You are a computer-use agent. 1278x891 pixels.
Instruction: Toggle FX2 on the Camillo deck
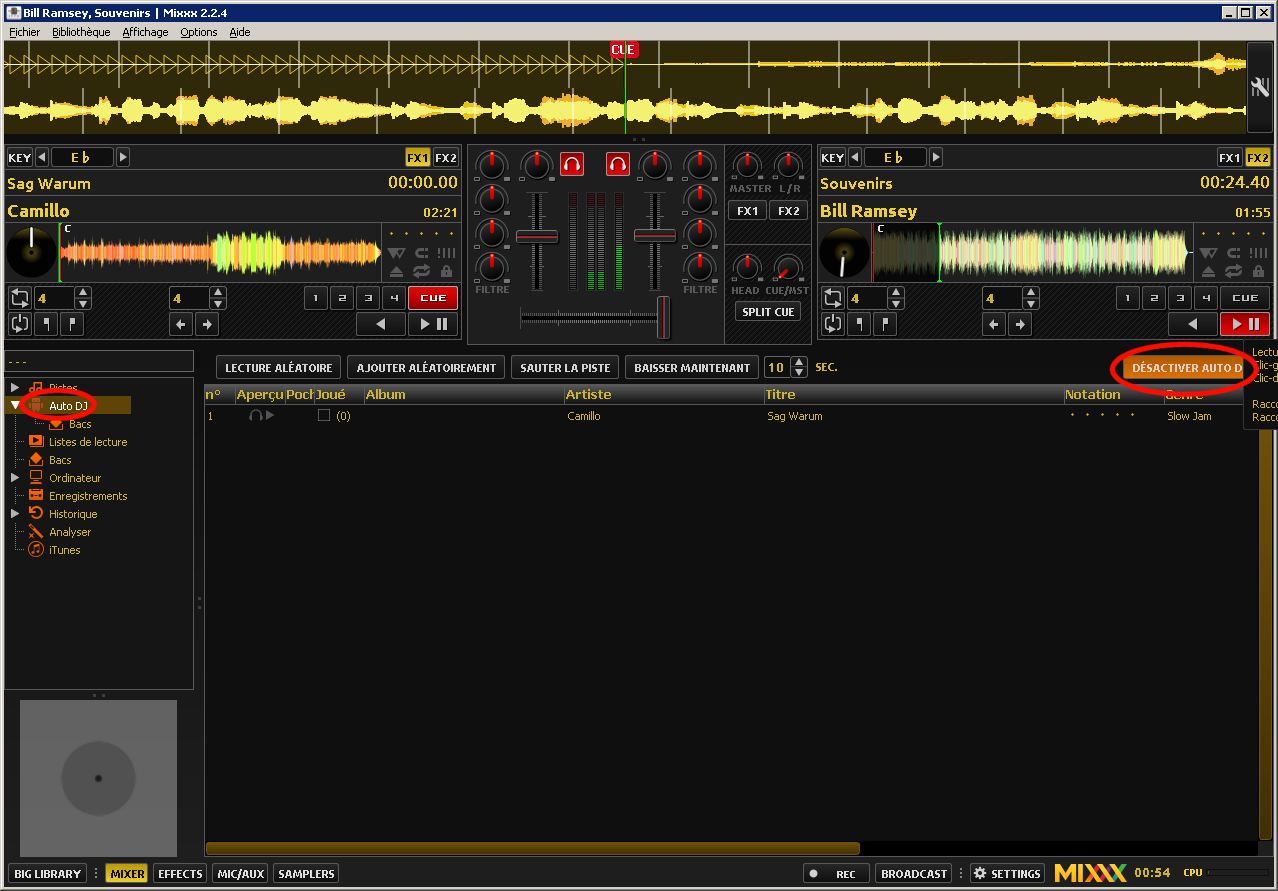click(446, 158)
